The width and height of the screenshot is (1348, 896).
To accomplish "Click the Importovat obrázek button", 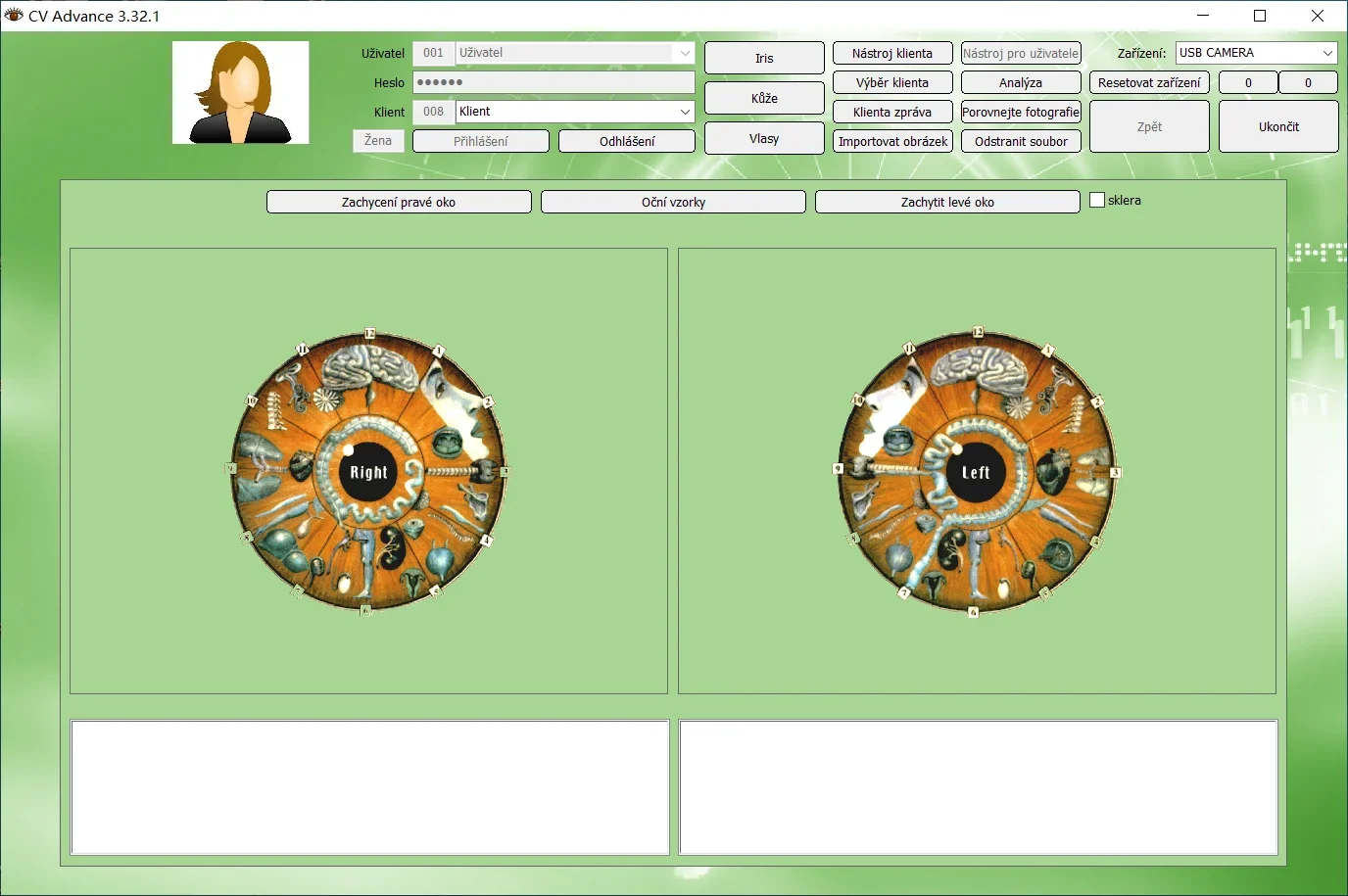I will point(892,141).
